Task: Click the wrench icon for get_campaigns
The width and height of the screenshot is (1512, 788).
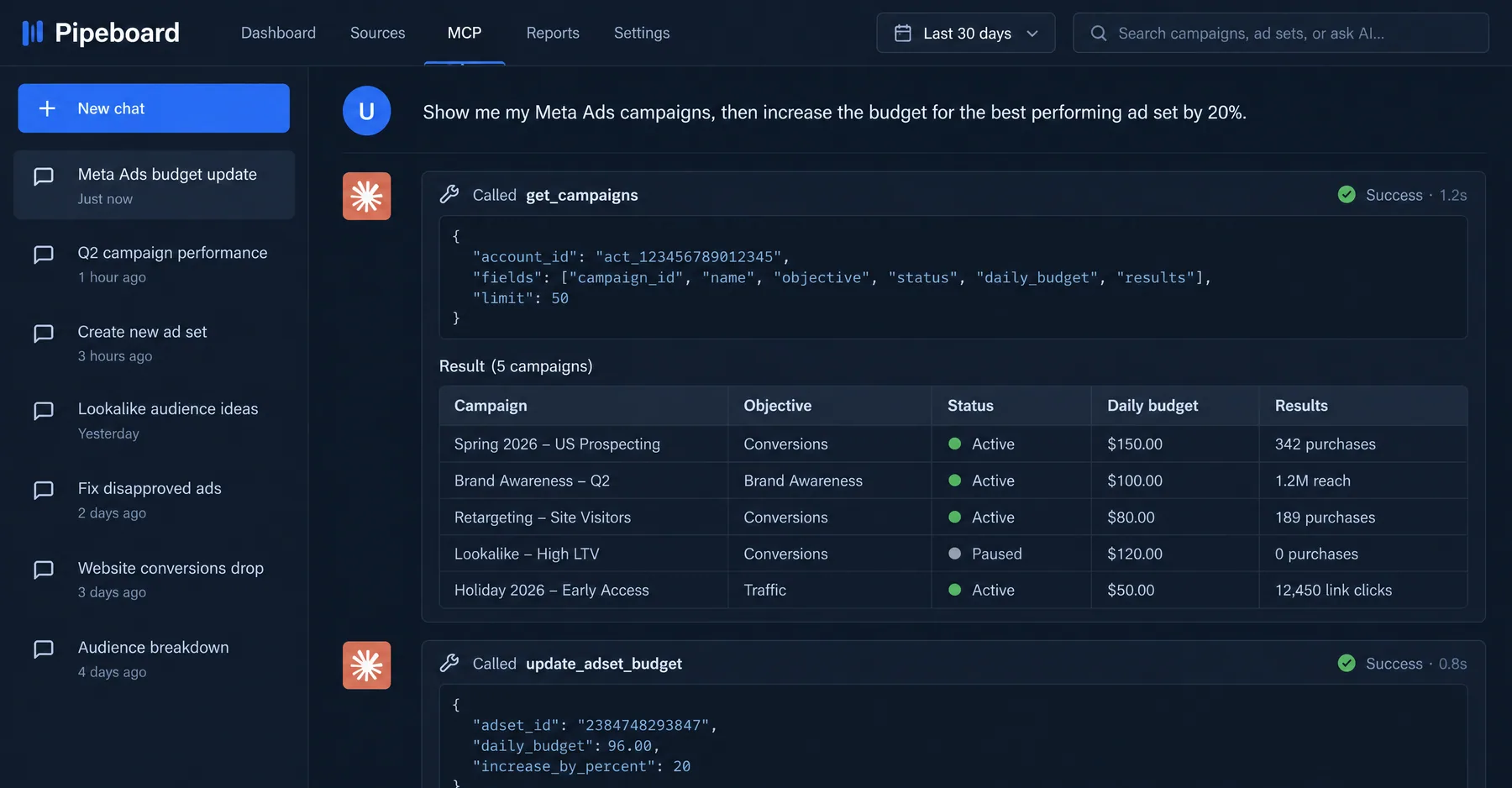Action: [x=449, y=195]
